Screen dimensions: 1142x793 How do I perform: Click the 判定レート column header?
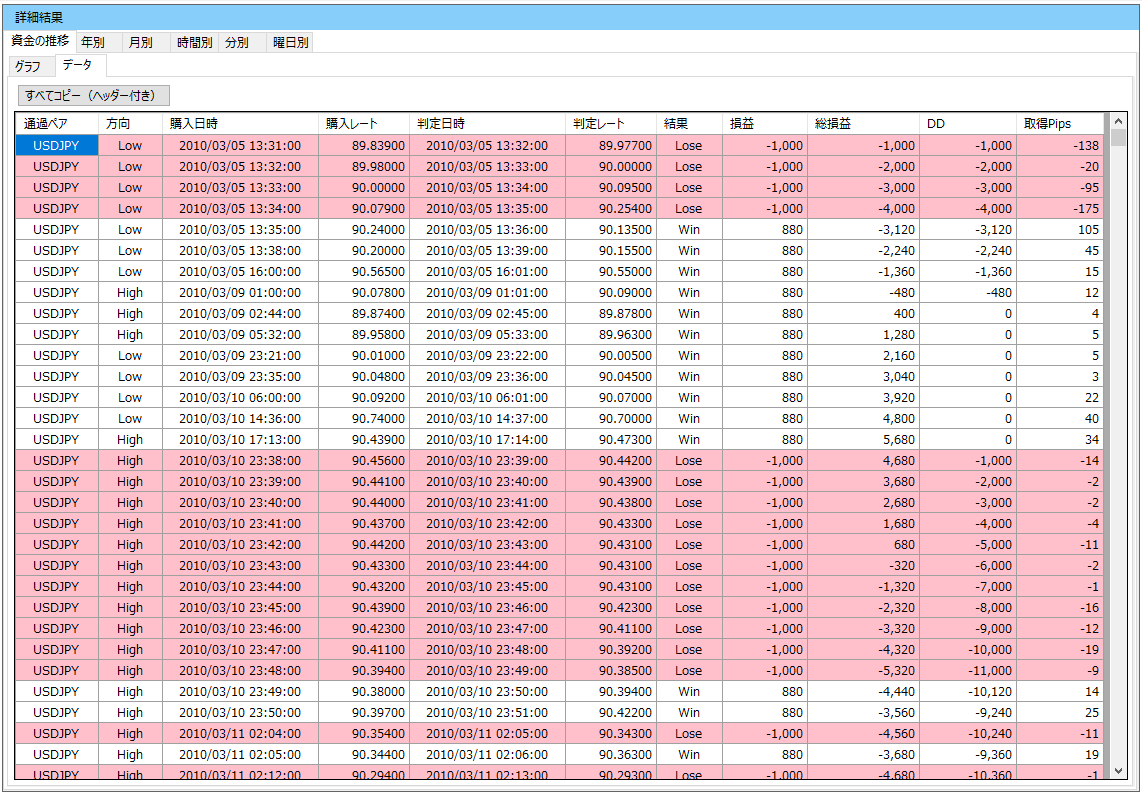click(611, 124)
